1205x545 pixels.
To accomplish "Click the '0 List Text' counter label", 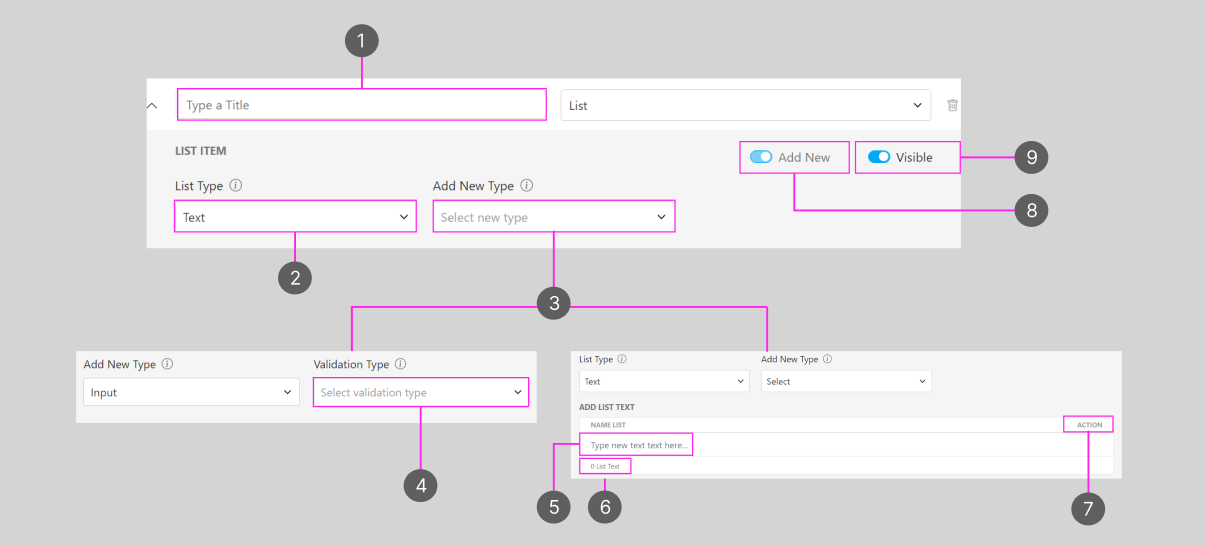I will click(605, 466).
